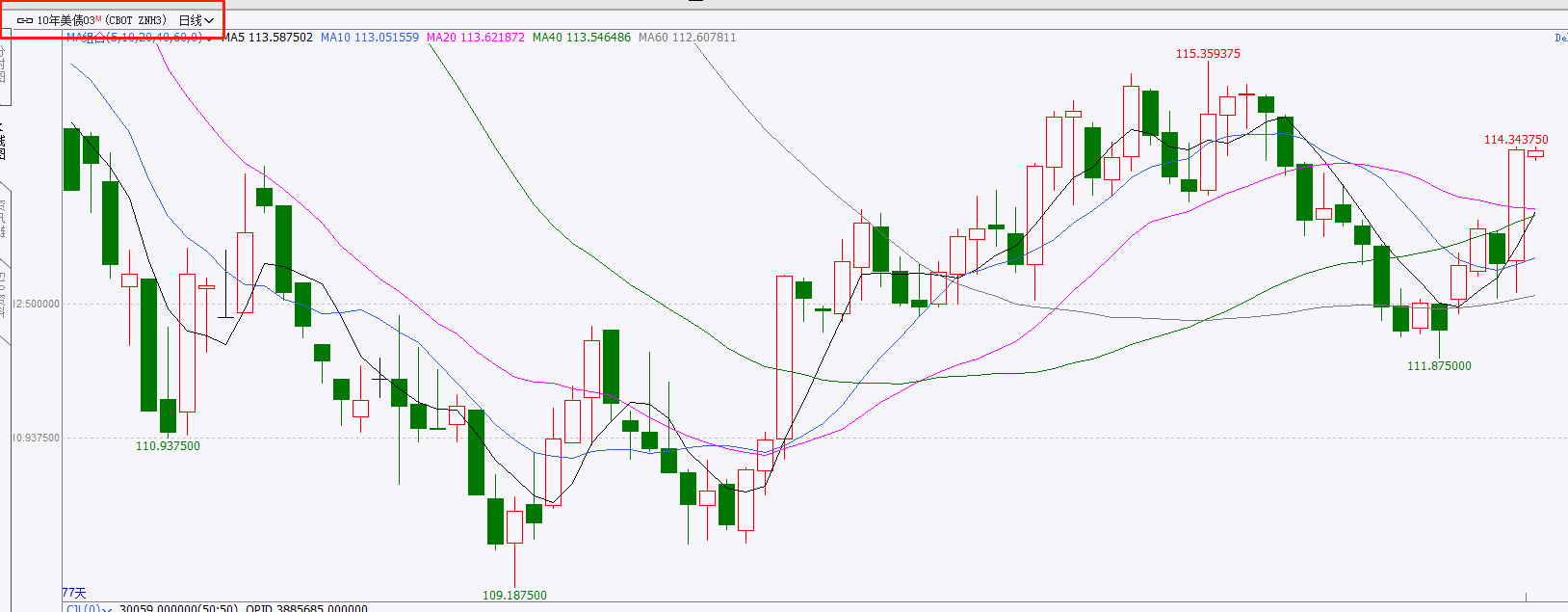Click the MA10 113.051559 indicator label

click(x=370, y=38)
